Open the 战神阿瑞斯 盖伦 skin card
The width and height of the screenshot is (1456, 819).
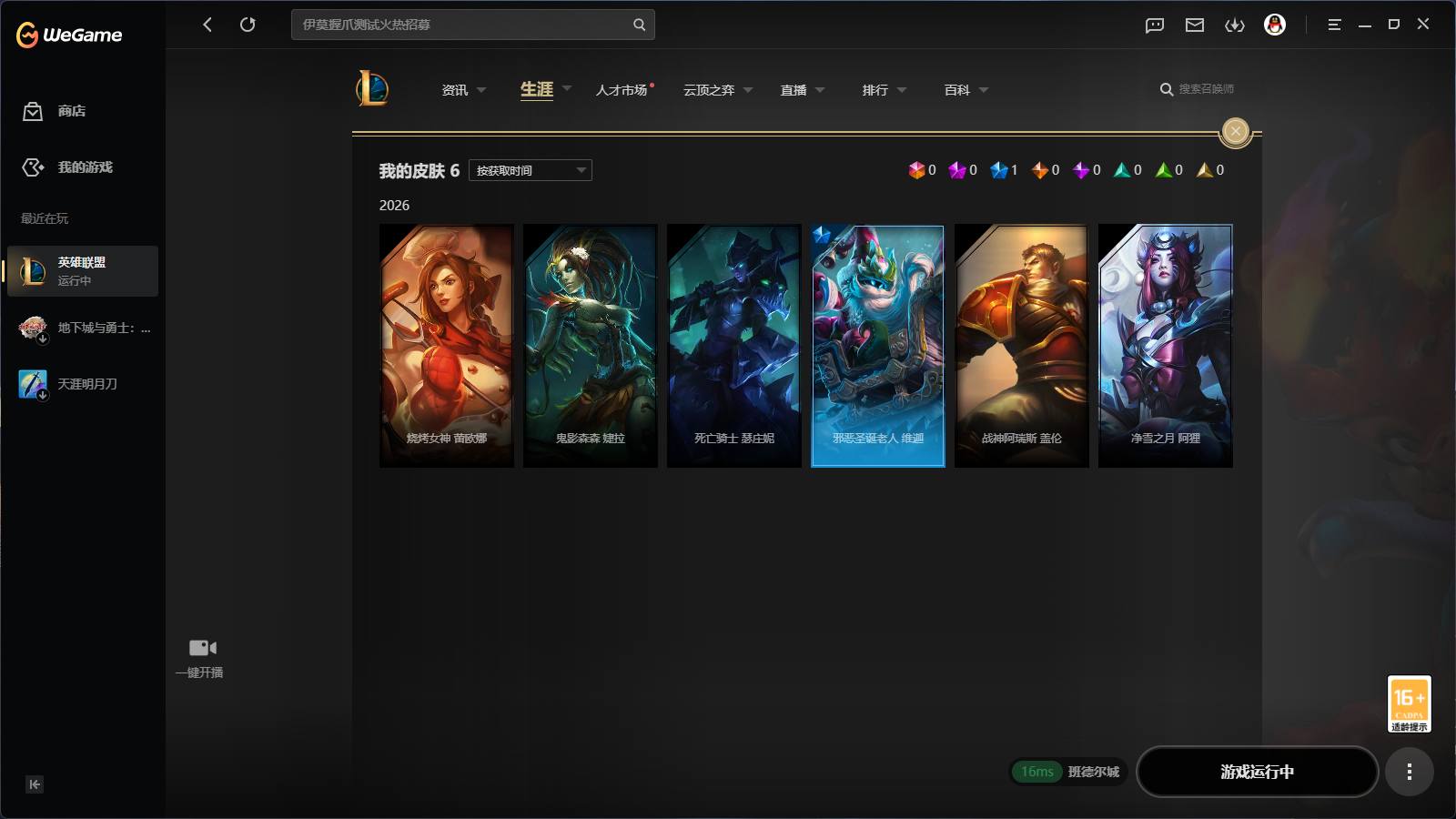(1022, 346)
